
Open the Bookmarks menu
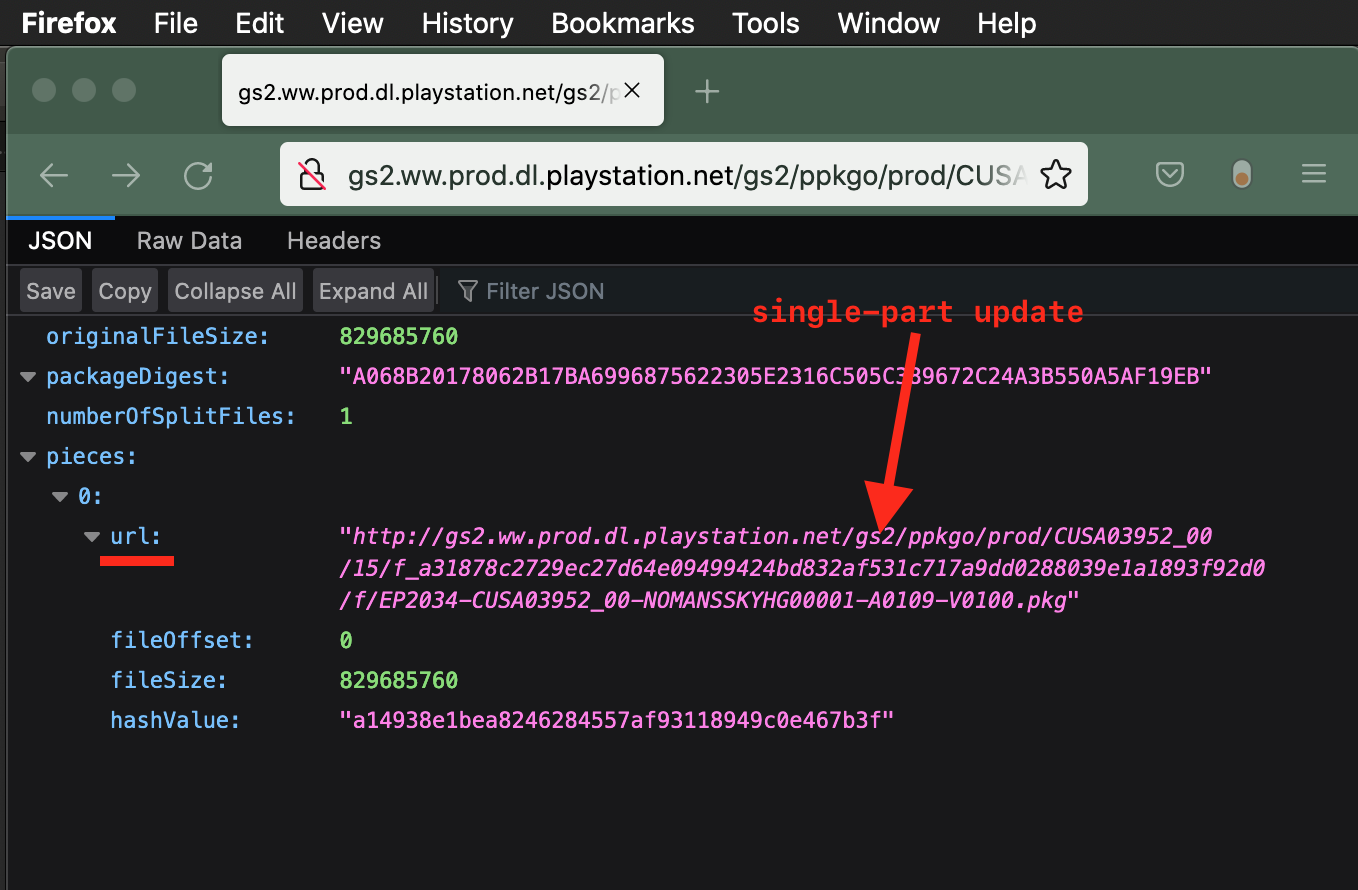623,23
